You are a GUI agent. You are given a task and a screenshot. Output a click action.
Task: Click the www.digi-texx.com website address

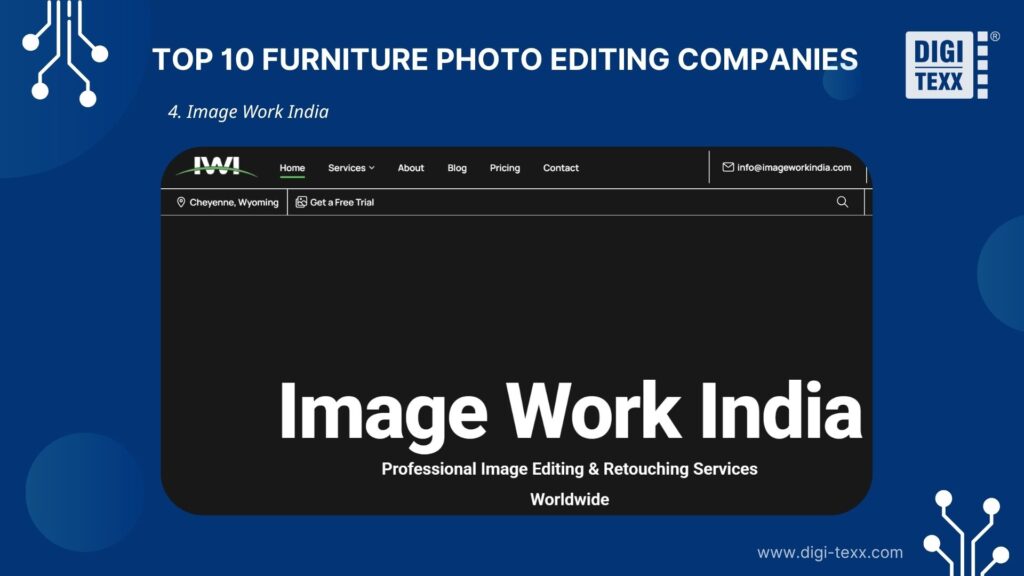(830, 552)
